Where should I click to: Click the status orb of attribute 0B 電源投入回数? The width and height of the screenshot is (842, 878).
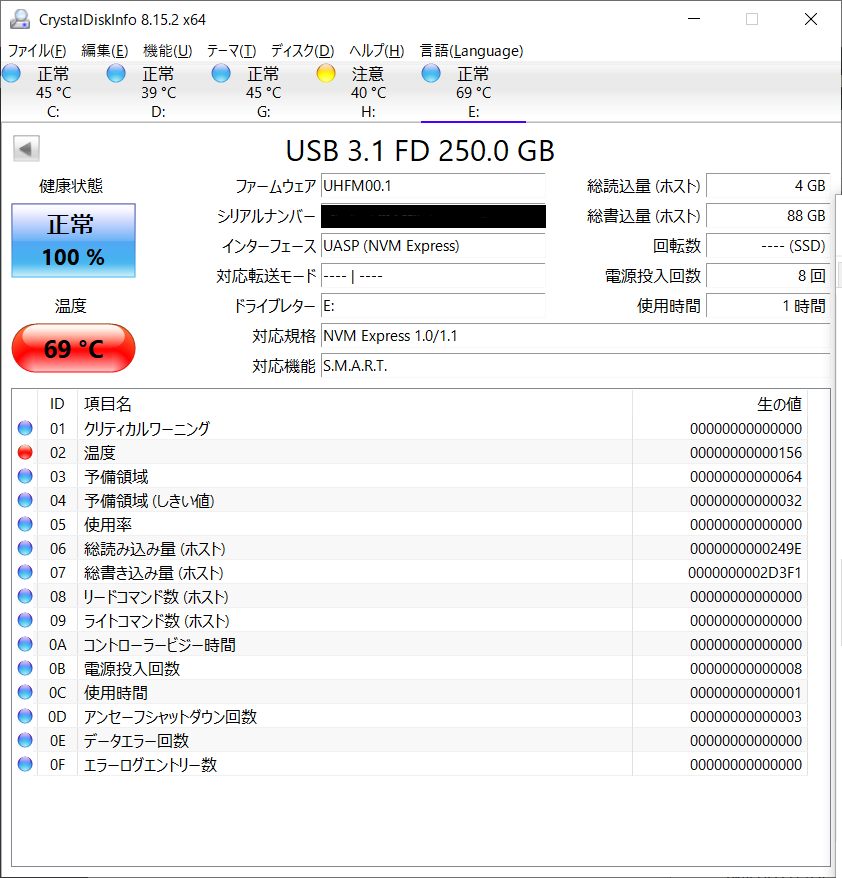(x=25, y=668)
